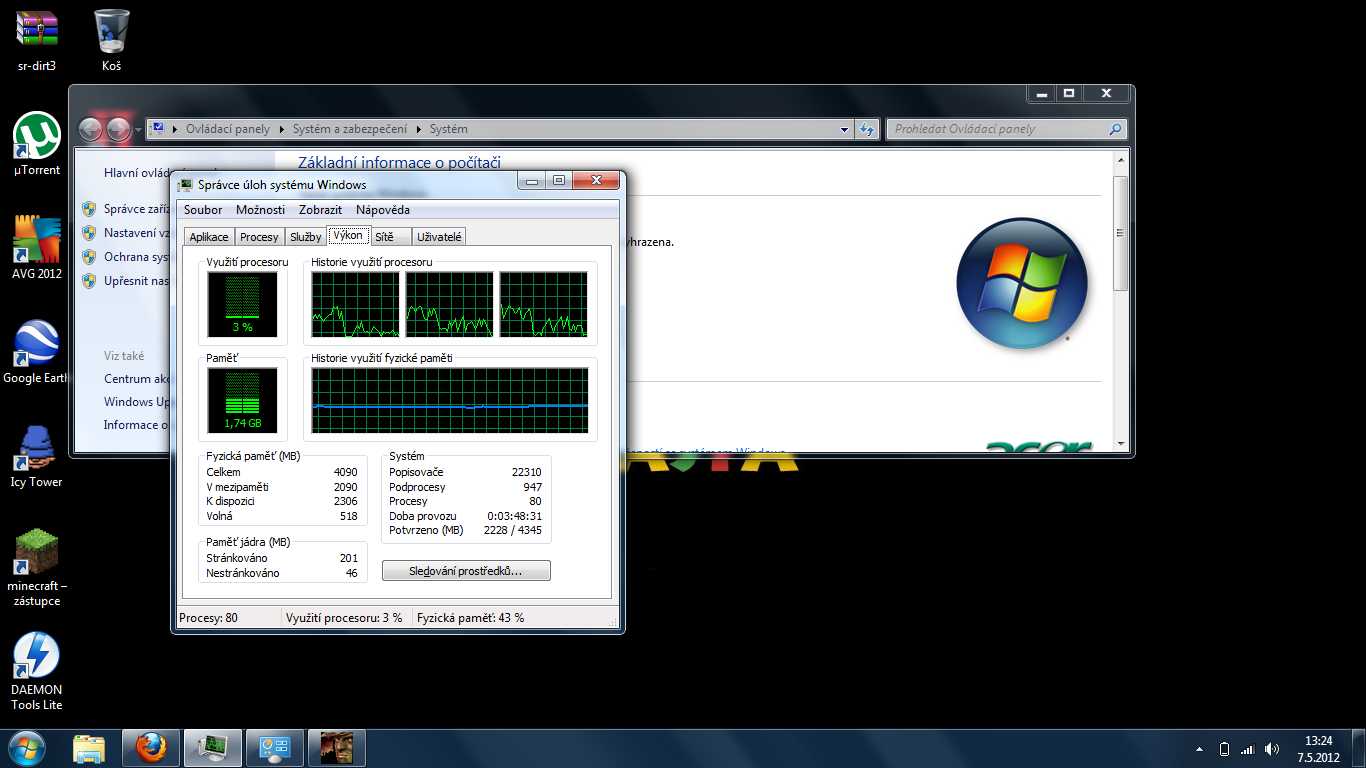Go forward in the Control Panel window
1366x768 pixels.
118,129
